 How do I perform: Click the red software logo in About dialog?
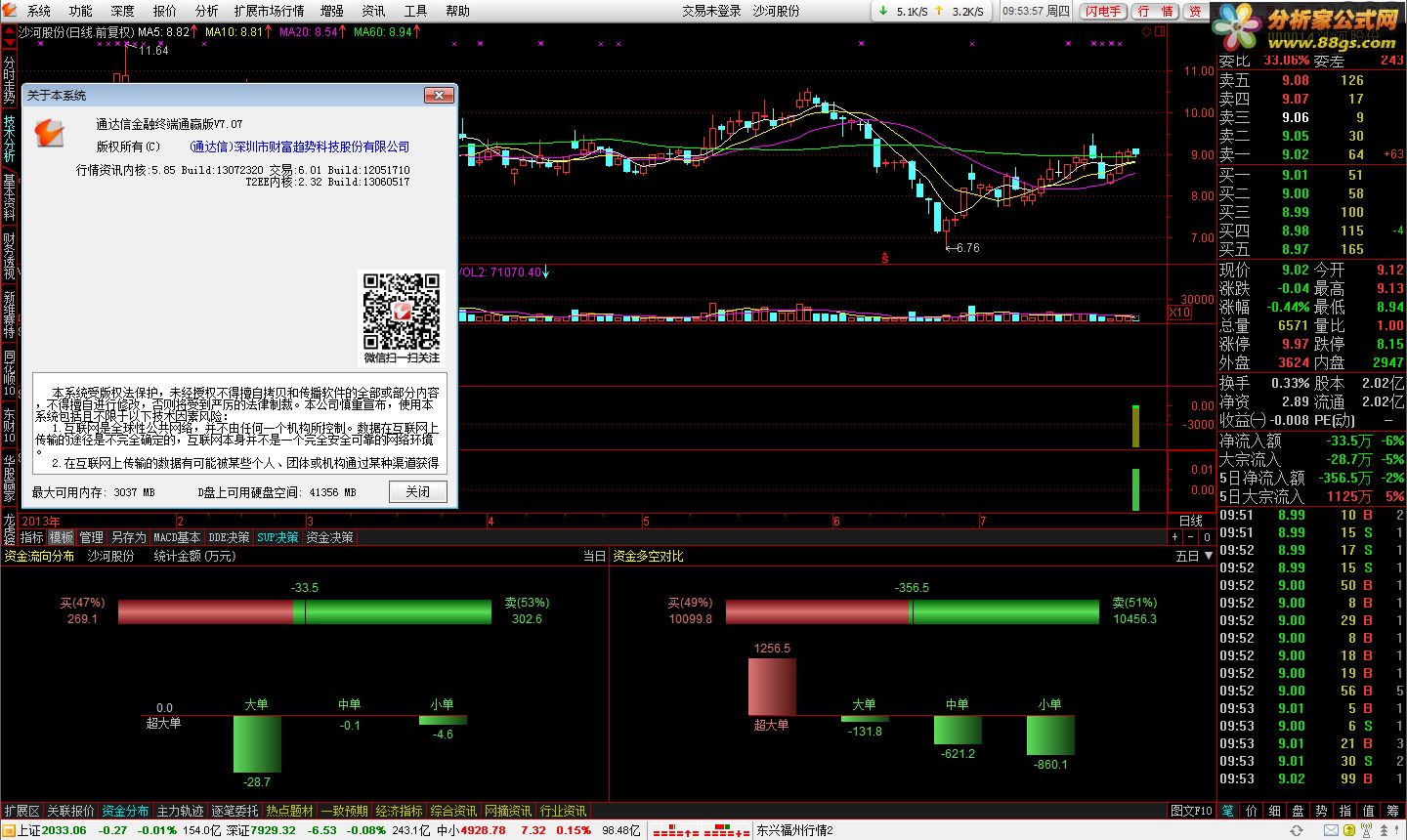pyautogui.click(x=49, y=133)
